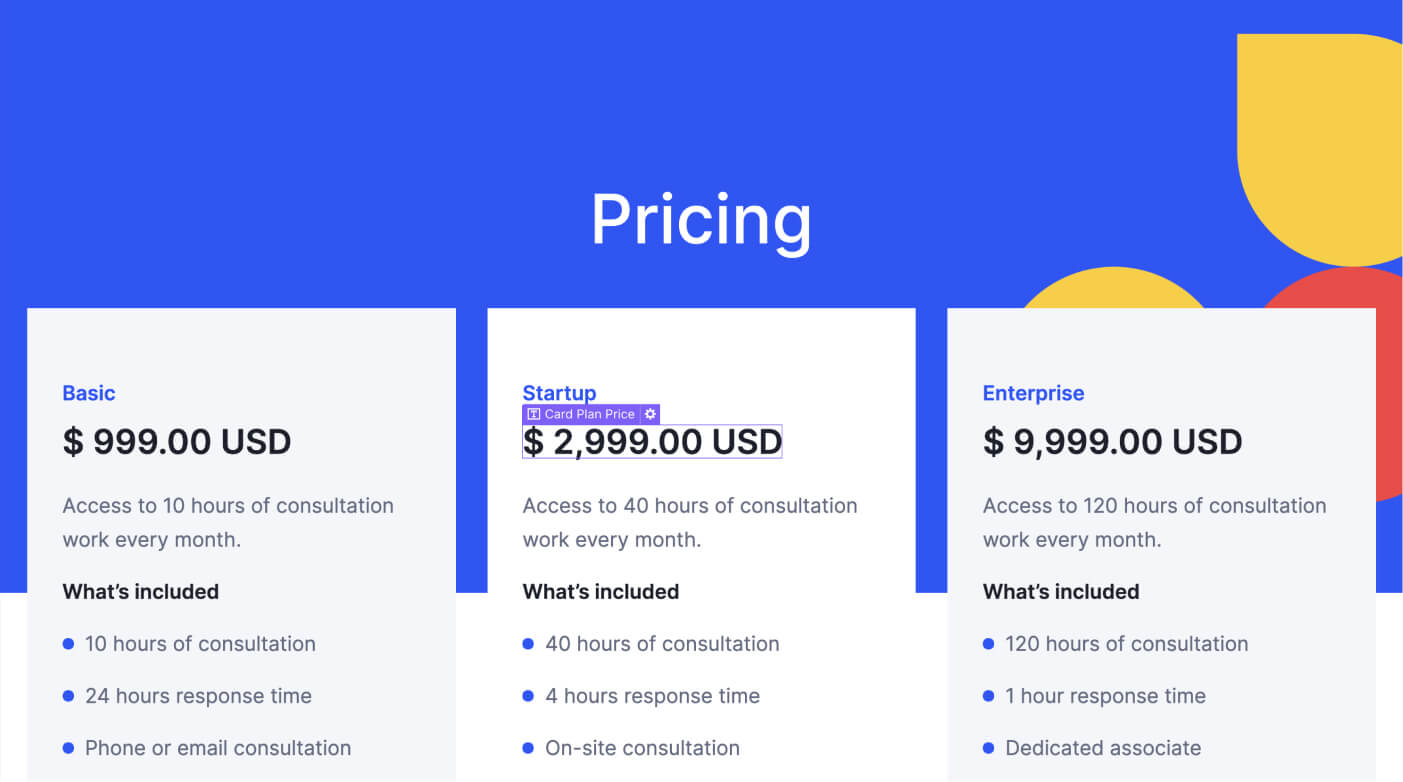Select the Enterprise plan description paragraph
1403x782 pixels.
coord(1154,522)
